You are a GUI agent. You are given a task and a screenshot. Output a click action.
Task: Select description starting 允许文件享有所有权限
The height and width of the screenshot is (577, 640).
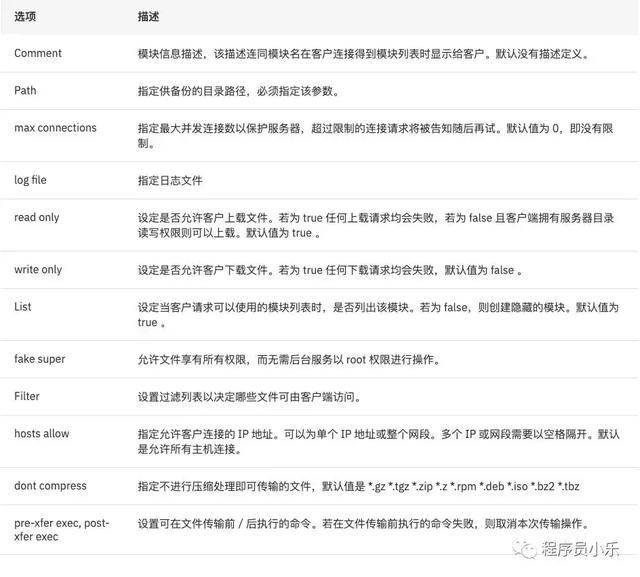289,360
